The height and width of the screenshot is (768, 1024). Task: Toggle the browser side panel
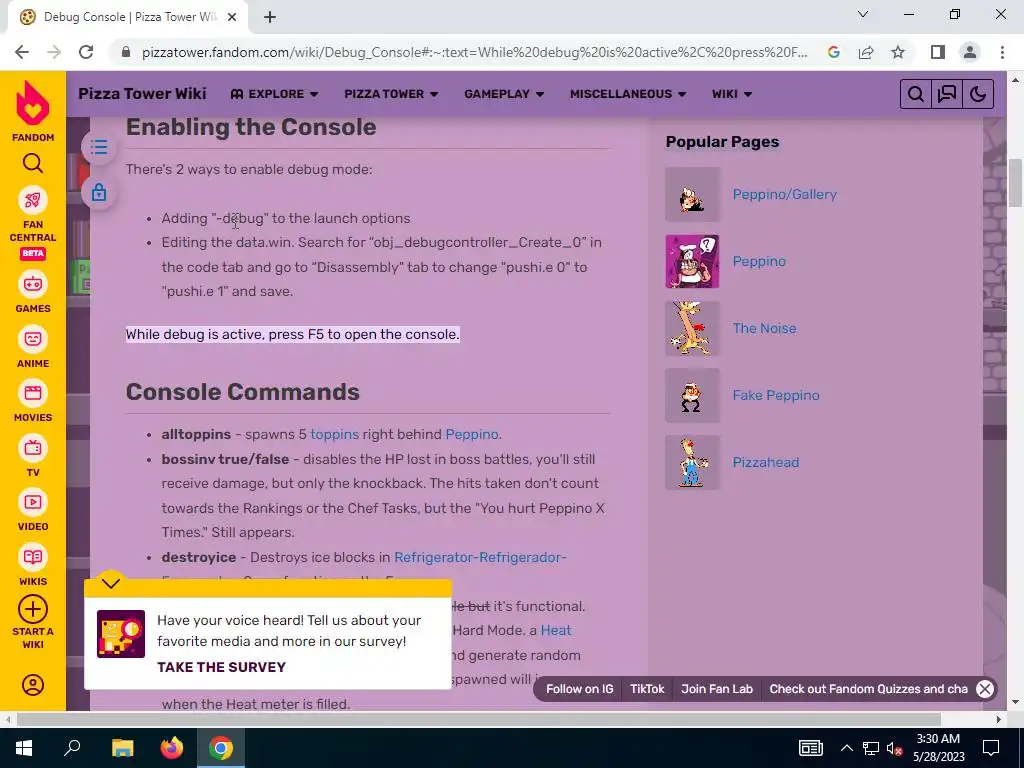938,52
